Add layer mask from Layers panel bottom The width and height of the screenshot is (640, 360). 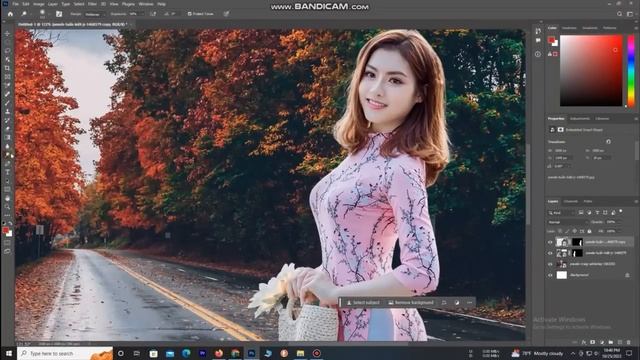pos(593,342)
